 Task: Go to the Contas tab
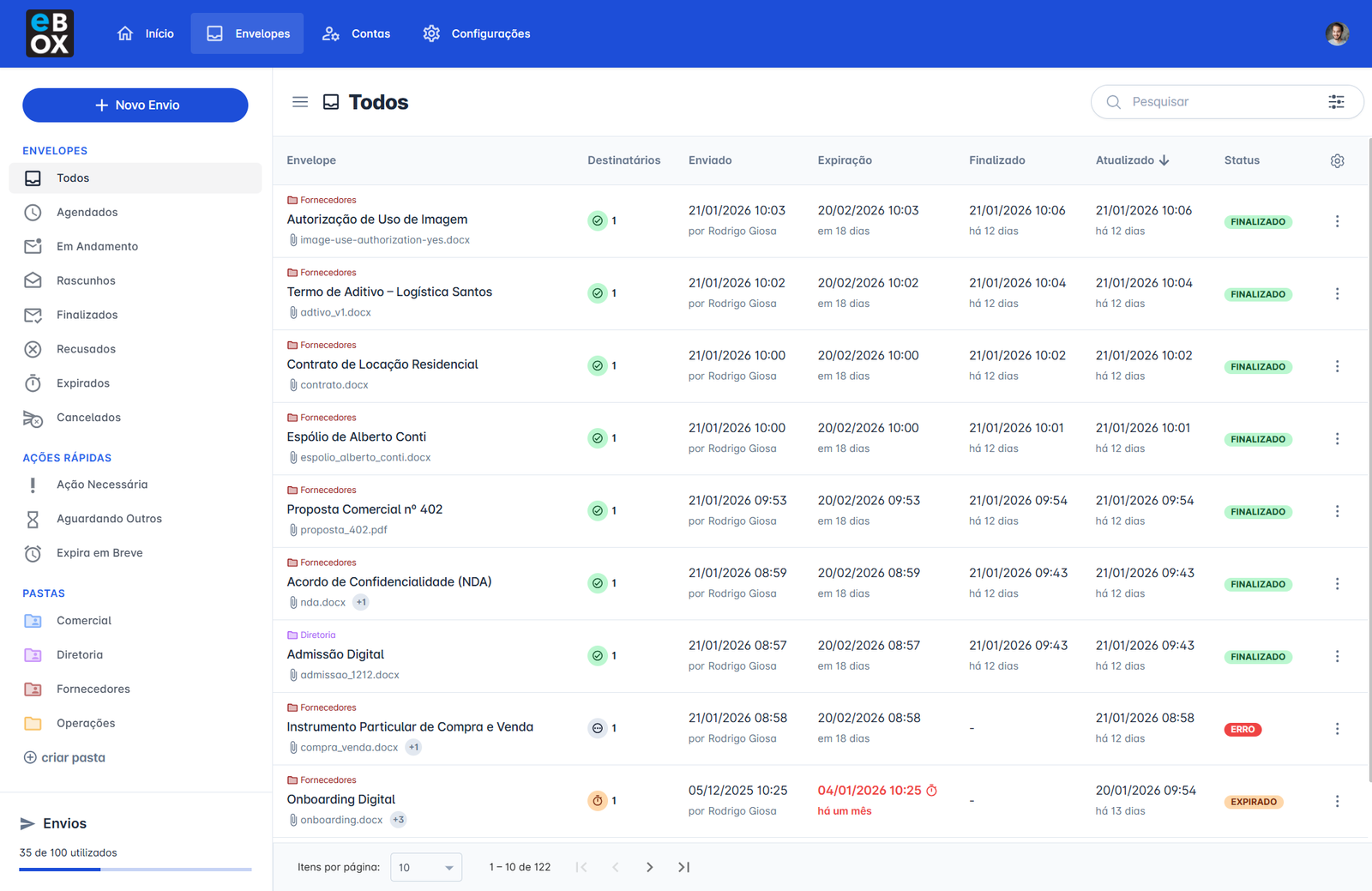click(x=357, y=33)
